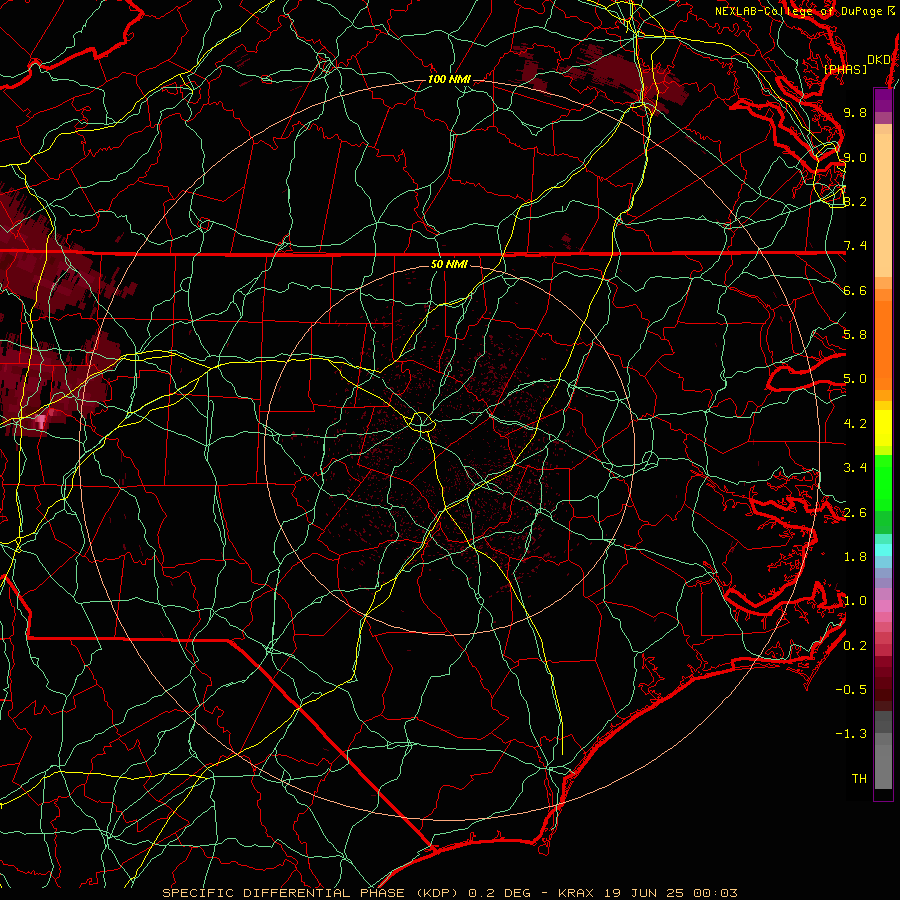This screenshot has width=900, height=900.
Task: Click the TH threshold legend label
Action: click(859, 779)
